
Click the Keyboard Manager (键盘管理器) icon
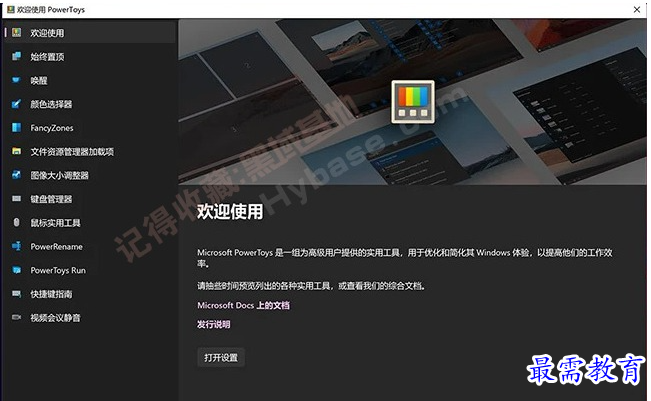pos(17,198)
